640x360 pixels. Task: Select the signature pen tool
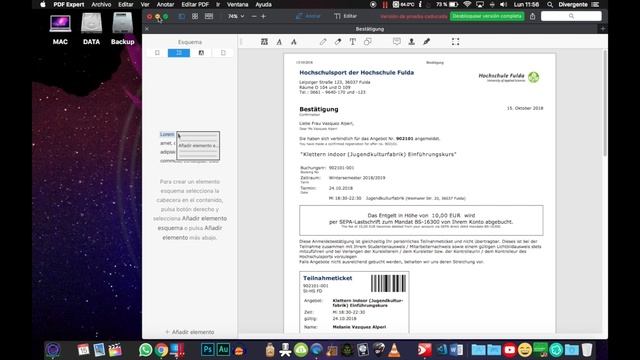pyautogui.click(x=427, y=42)
